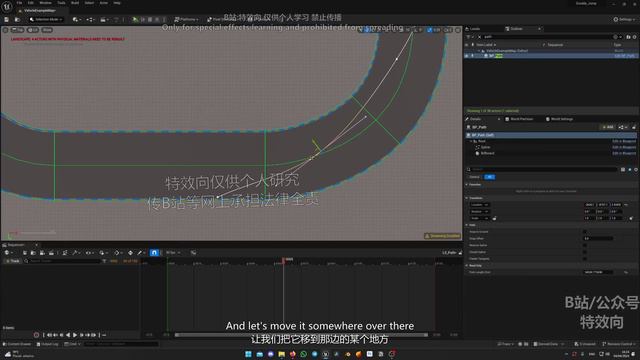
Task: Click the Lit view mode button
Action: [33, 30]
